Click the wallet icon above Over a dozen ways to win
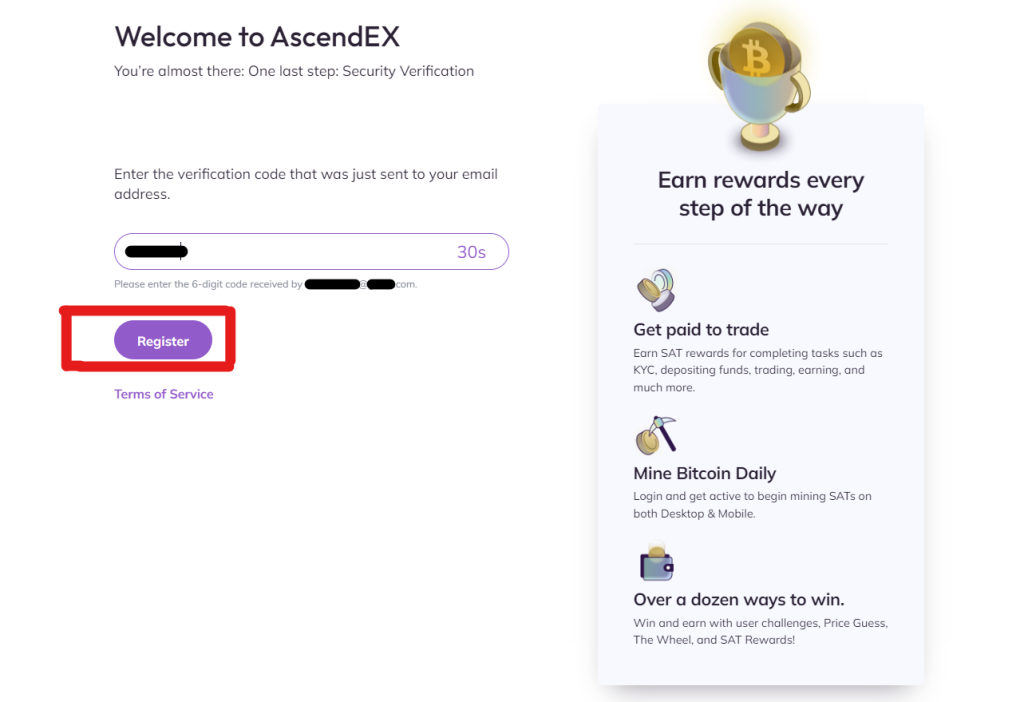Image resolution: width=1024 pixels, height=702 pixels. coord(656,563)
